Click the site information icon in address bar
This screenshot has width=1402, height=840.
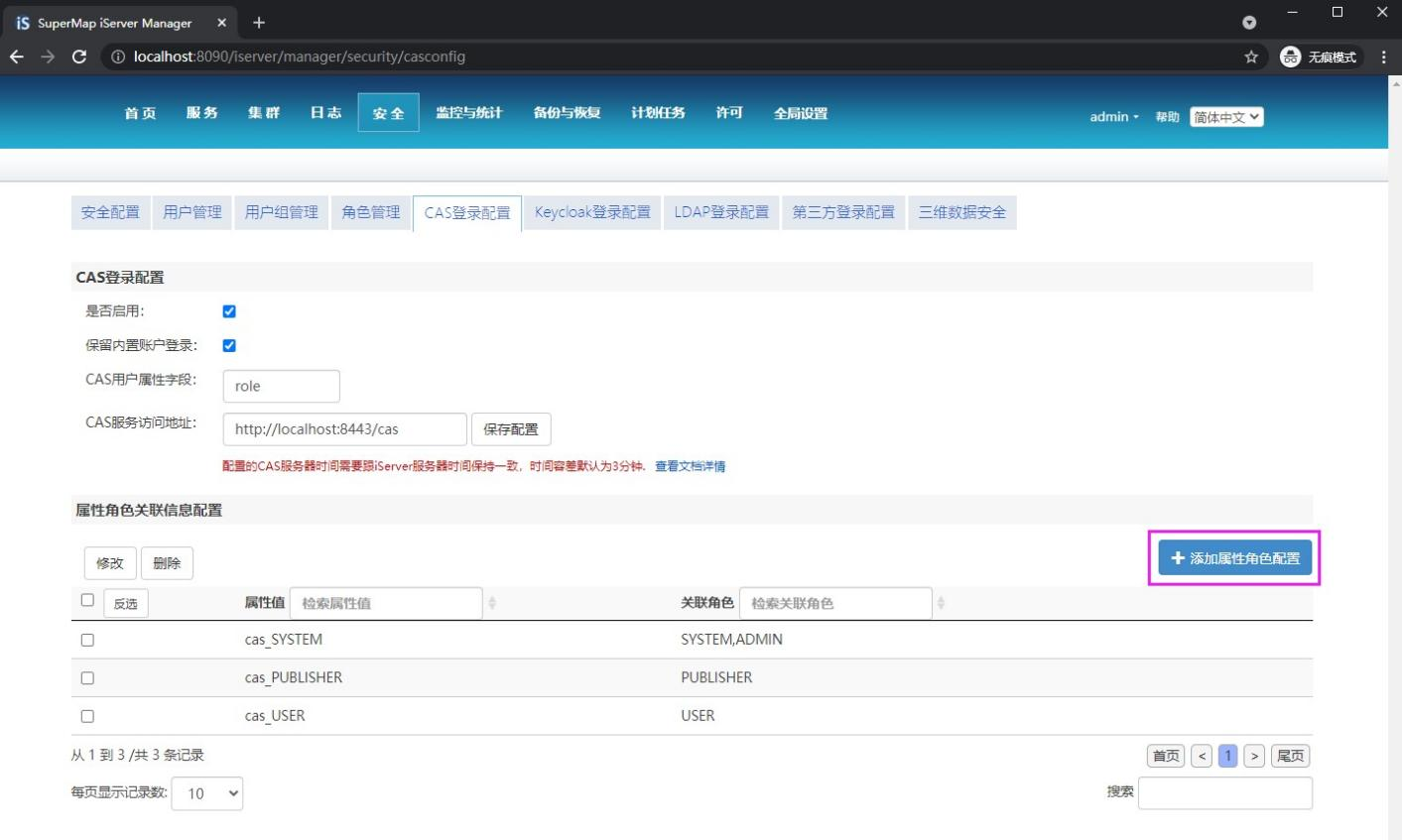[118, 57]
